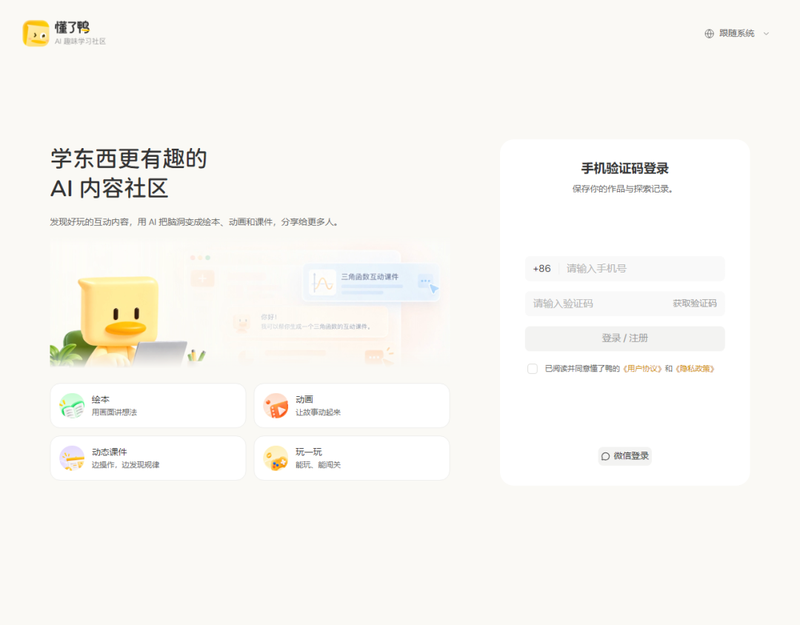Click the 让故事动起来 subtitle
800x625 pixels.
click(318, 412)
